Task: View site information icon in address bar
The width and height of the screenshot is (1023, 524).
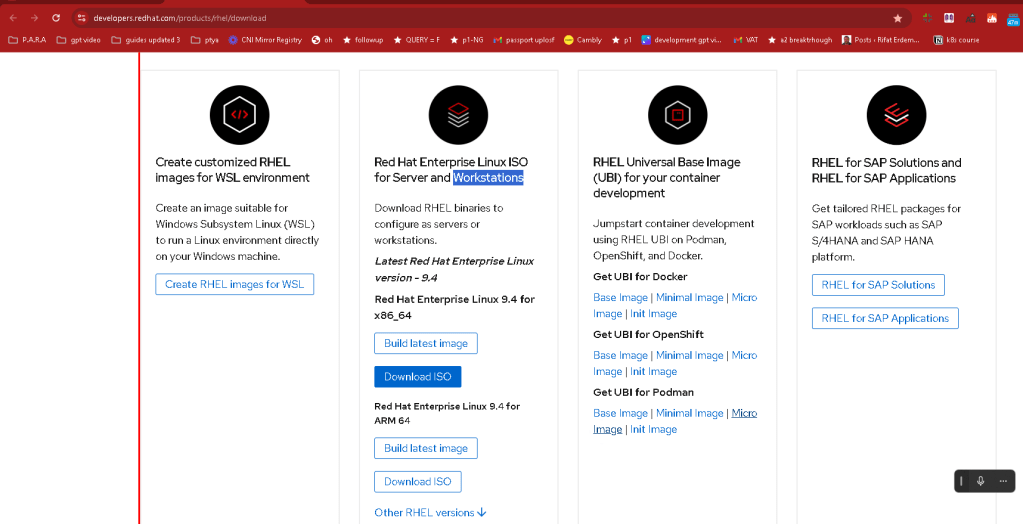Action: click(x=82, y=18)
